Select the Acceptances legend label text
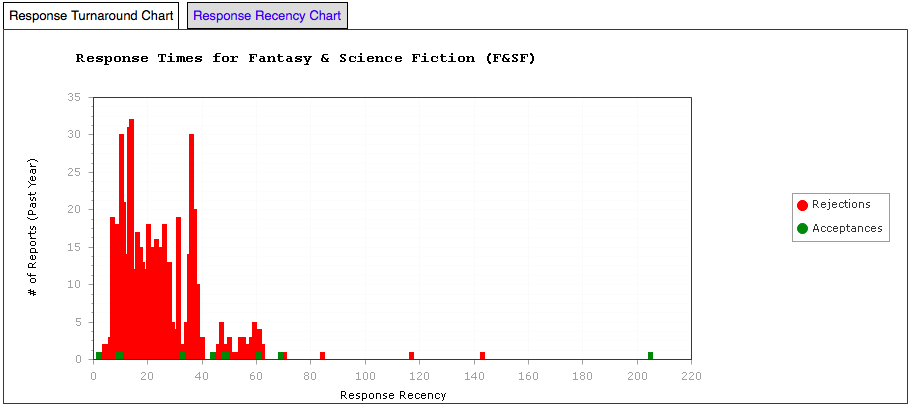The image size is (912, 408). (x=847, y=229)
